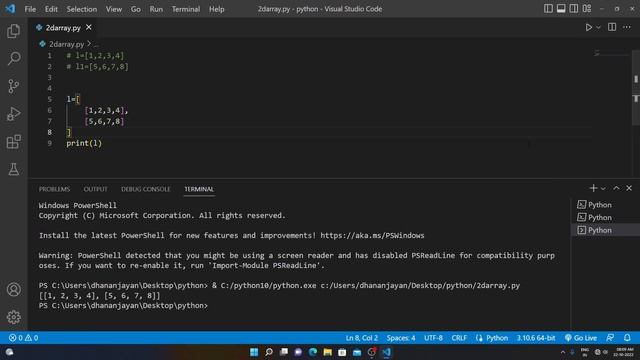Open the Extensions view
The width and height of the screenshot is (640, 360).
[13, 142]
